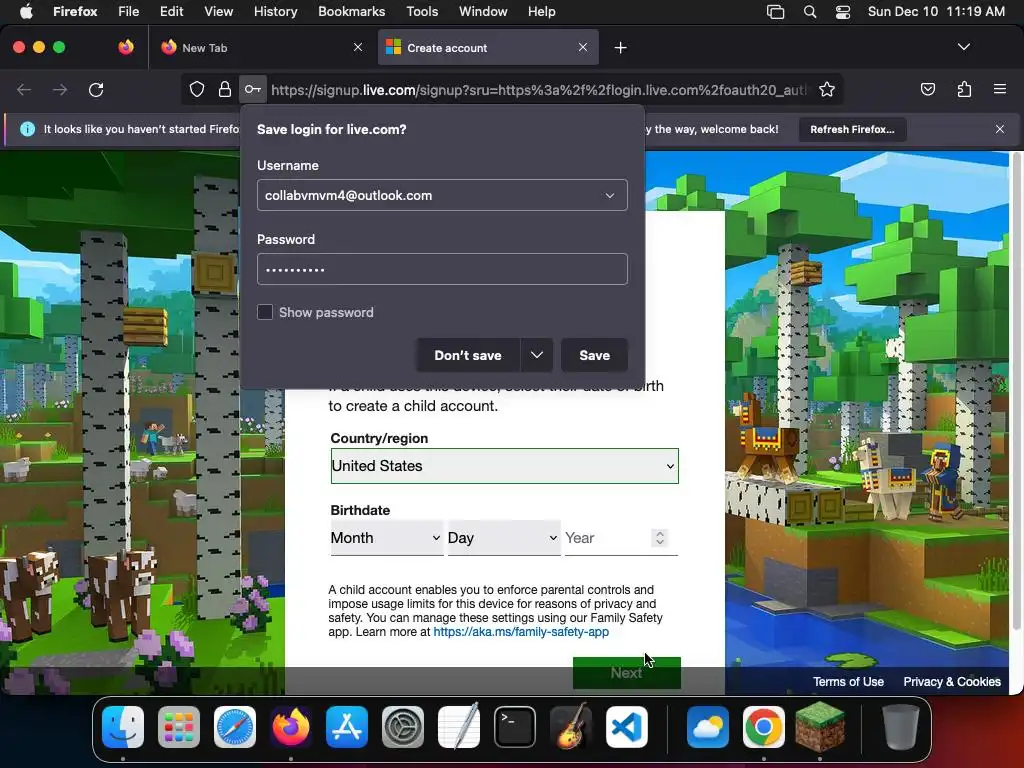List all tabs with the chevron button
Image resolution: width=1024 pixels, height=768 pixels.
964,47
